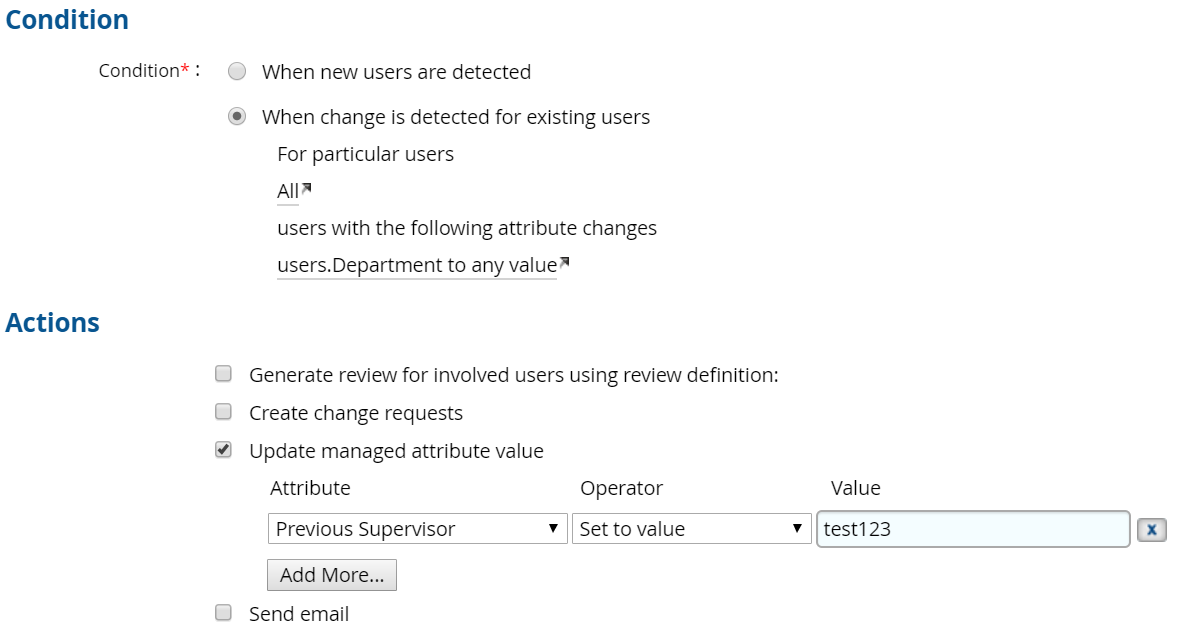Uncheck Update managed attribute value checkbox
Screen dimensions: 1183x634
224,450
